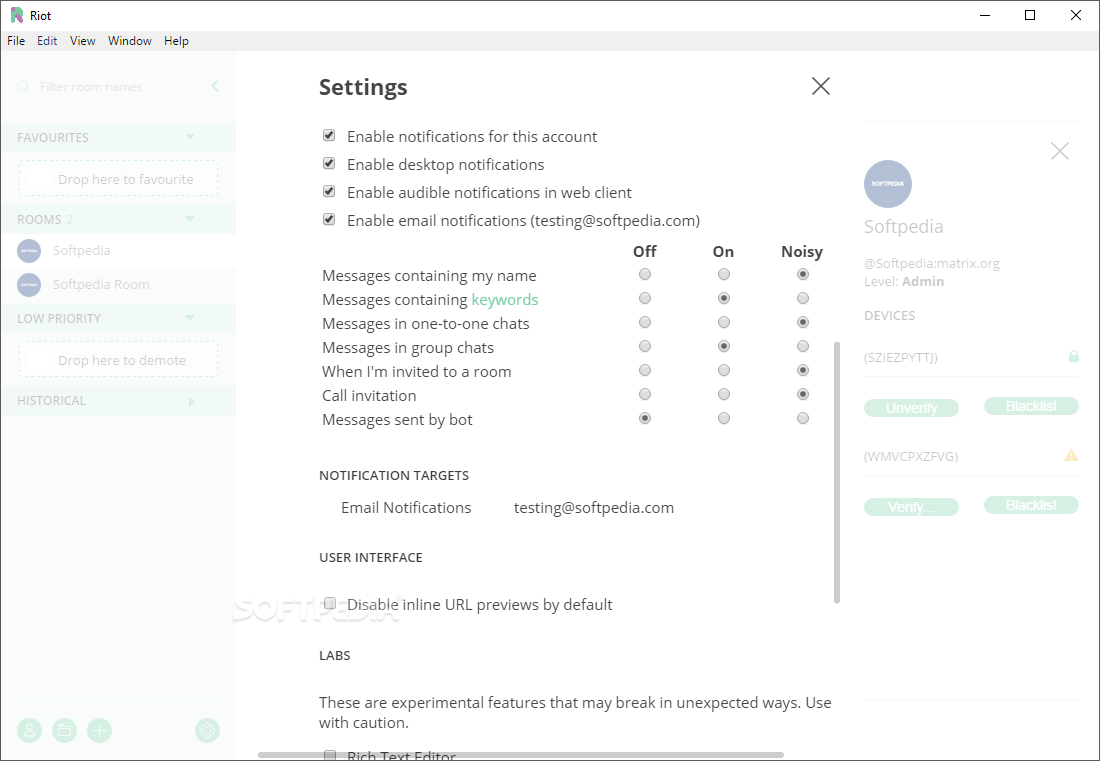Screen dimensions: 1100x761
Task: Open the Window menu
Action: pos(130,41)
